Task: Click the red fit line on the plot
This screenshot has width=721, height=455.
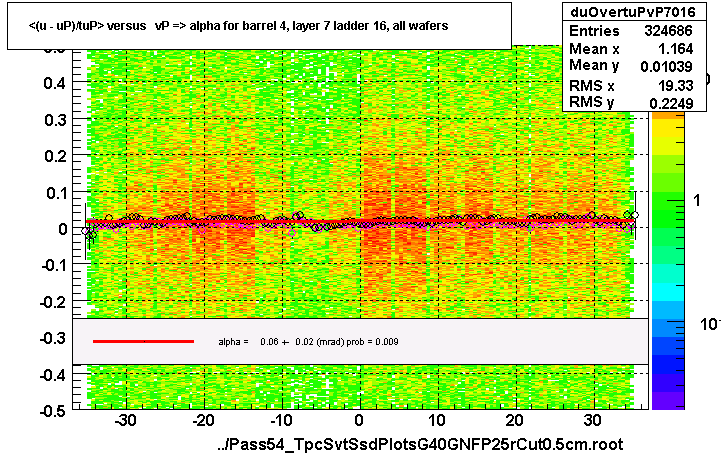Action: click(360, 222)
